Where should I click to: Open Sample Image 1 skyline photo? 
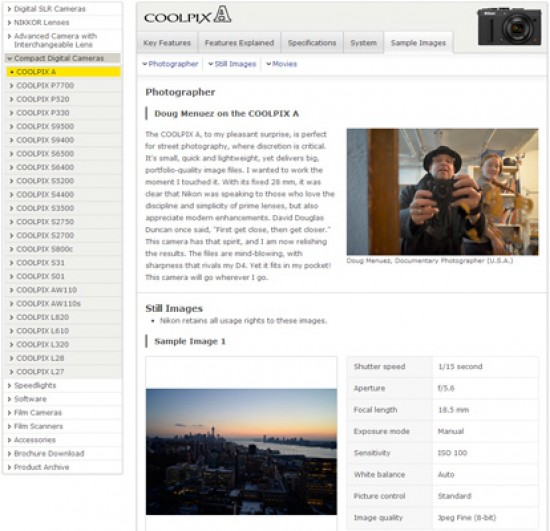point(241,452)
